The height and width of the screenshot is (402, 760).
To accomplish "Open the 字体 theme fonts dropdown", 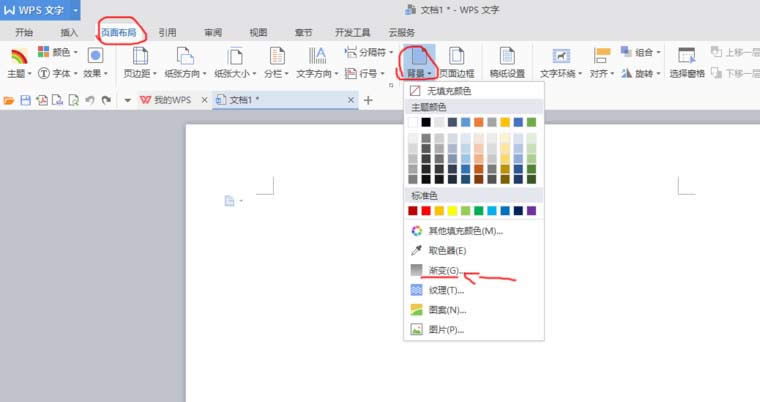I will click(x=58, y=73).
